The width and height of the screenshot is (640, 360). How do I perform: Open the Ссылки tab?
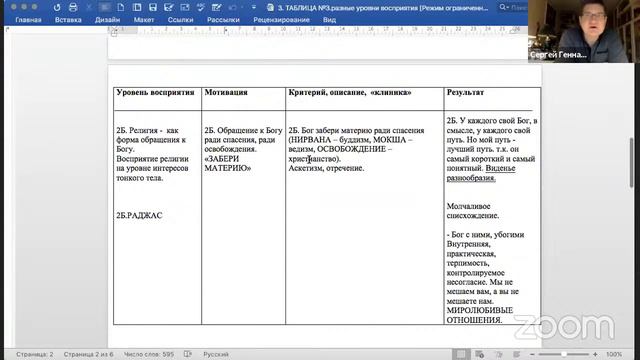pyautogui.click(x=180, y=20)
